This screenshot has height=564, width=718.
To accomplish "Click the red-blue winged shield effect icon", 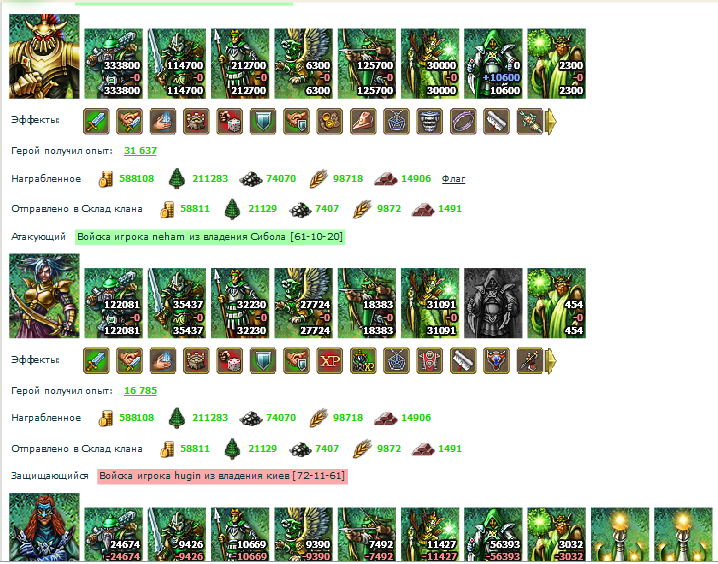I will point(497,361).
